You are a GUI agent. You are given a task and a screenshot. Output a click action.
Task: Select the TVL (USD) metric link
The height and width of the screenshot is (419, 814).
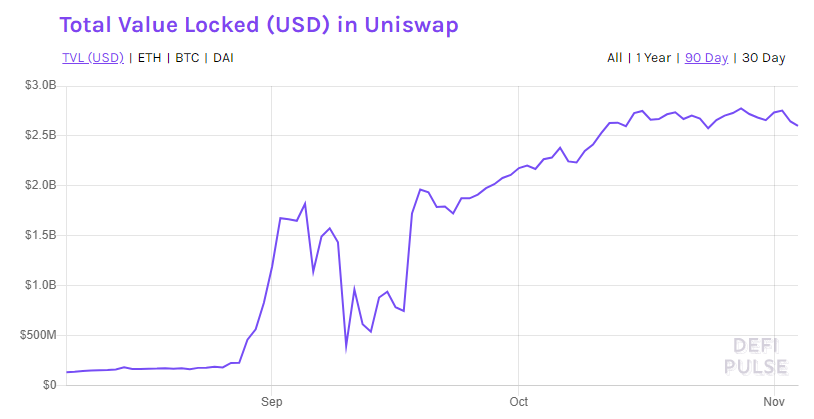(93, 58)
